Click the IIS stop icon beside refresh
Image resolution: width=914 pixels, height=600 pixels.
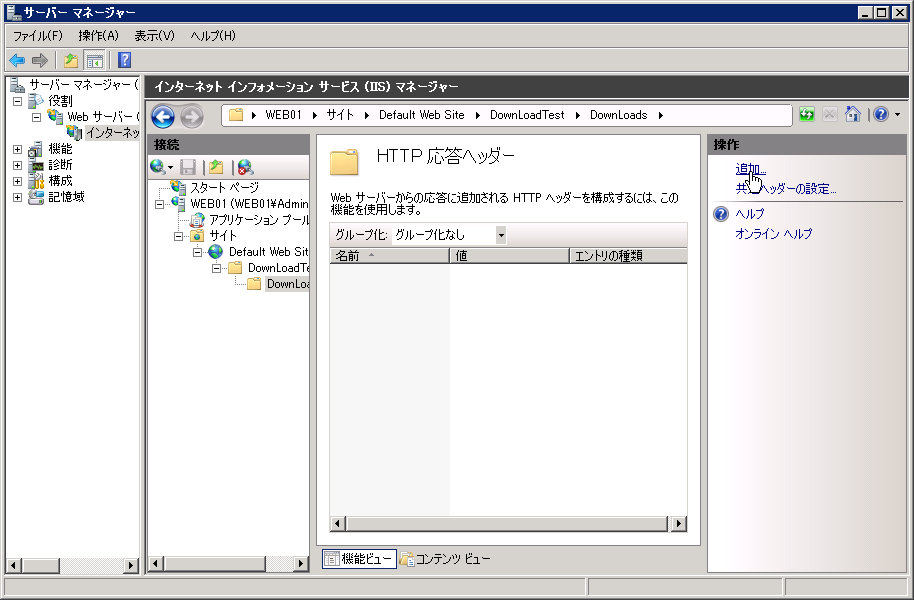[829, 114]
